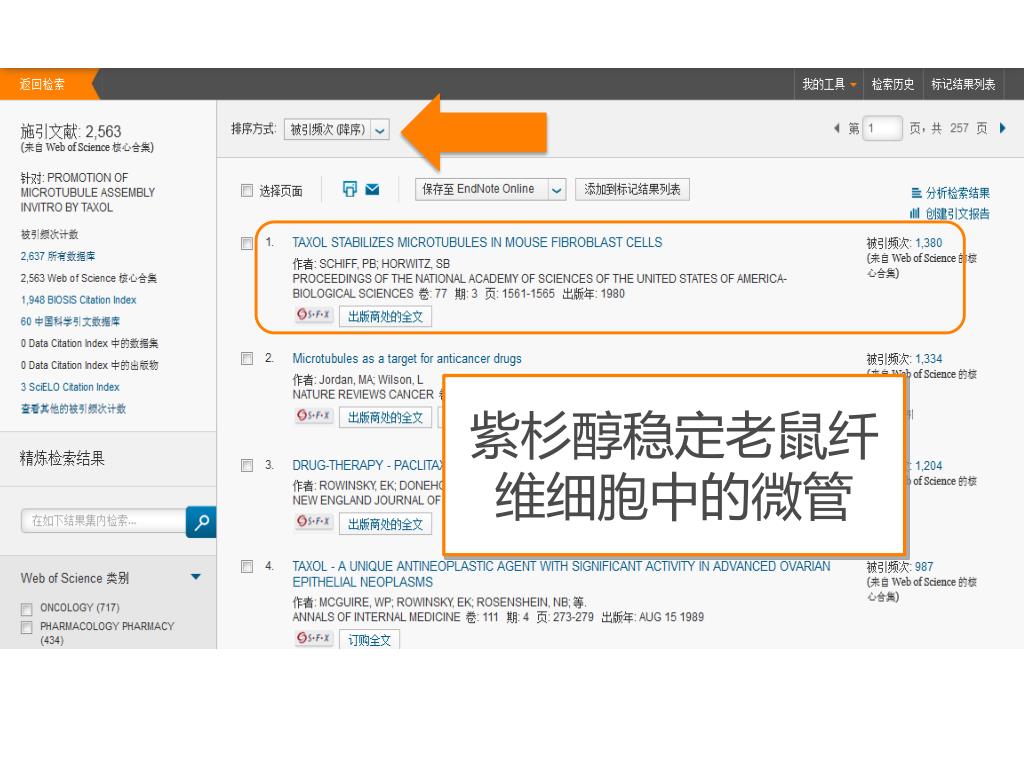Click 60 中国科学引文数据库 link
1024x768 pixels.
click(70, 321)
